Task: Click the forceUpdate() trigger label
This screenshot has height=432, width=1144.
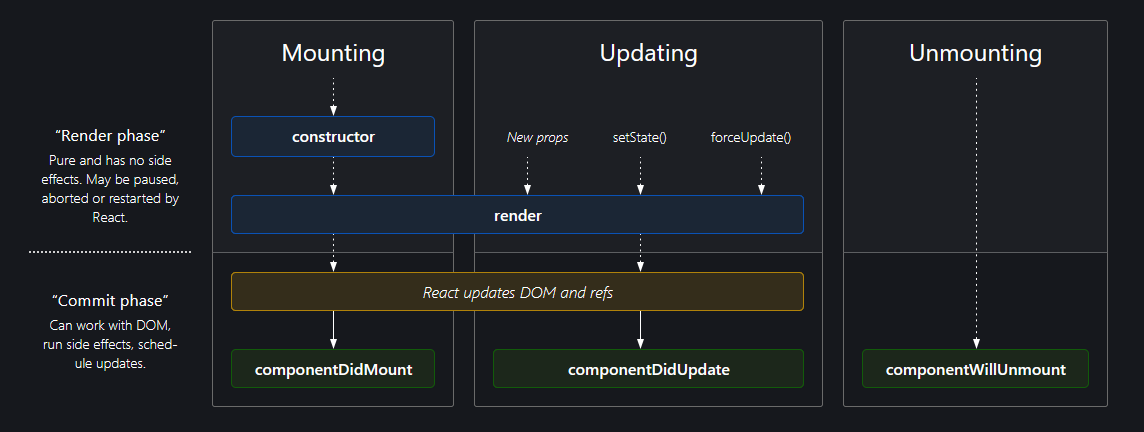Action: pos(751,137)
